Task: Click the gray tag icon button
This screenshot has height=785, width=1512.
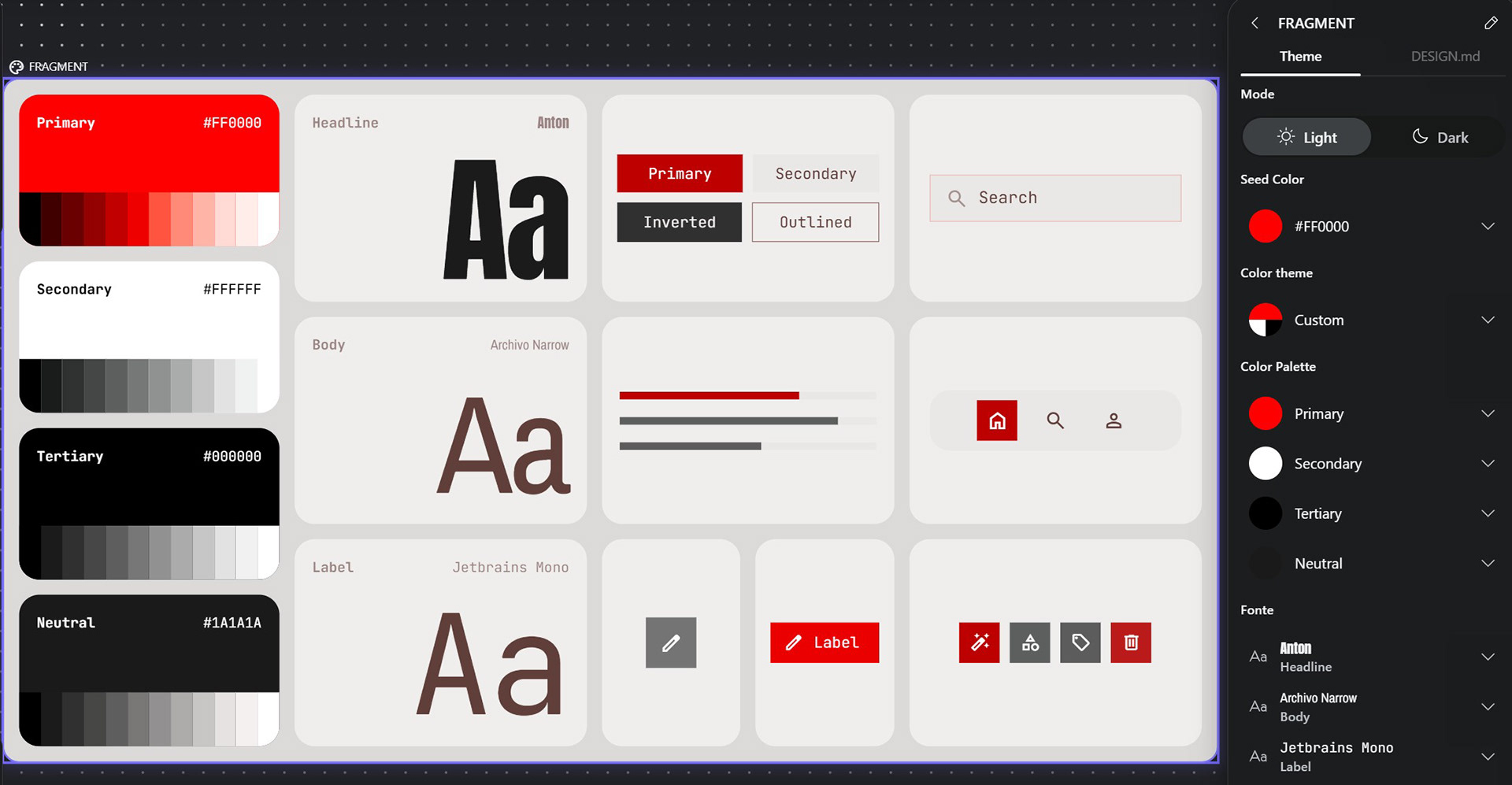Action: point(1080,642)
